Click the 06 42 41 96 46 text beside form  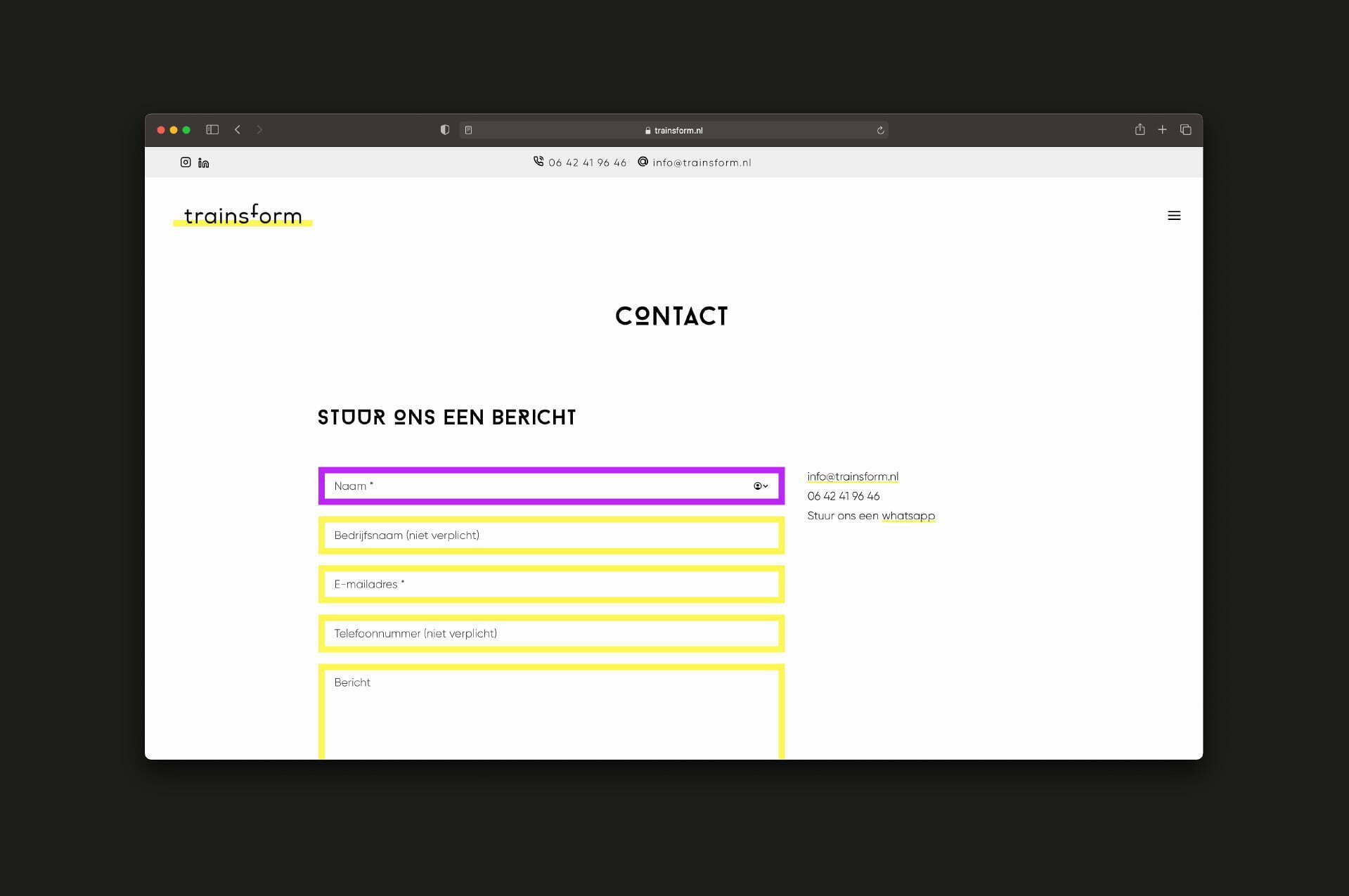coord(843,496)
